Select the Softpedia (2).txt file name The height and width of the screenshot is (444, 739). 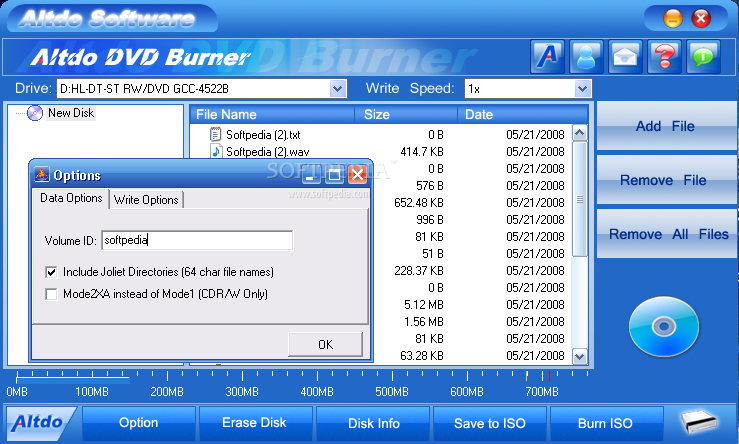pyautogui.click(x=263, y=135)
